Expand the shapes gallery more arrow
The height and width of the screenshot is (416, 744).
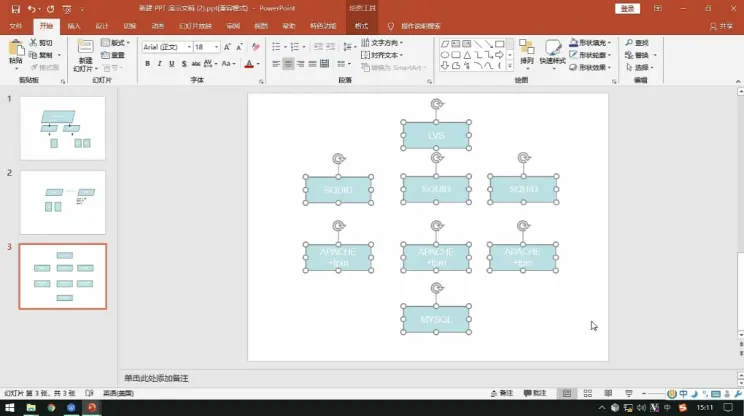tap(510, 66)
